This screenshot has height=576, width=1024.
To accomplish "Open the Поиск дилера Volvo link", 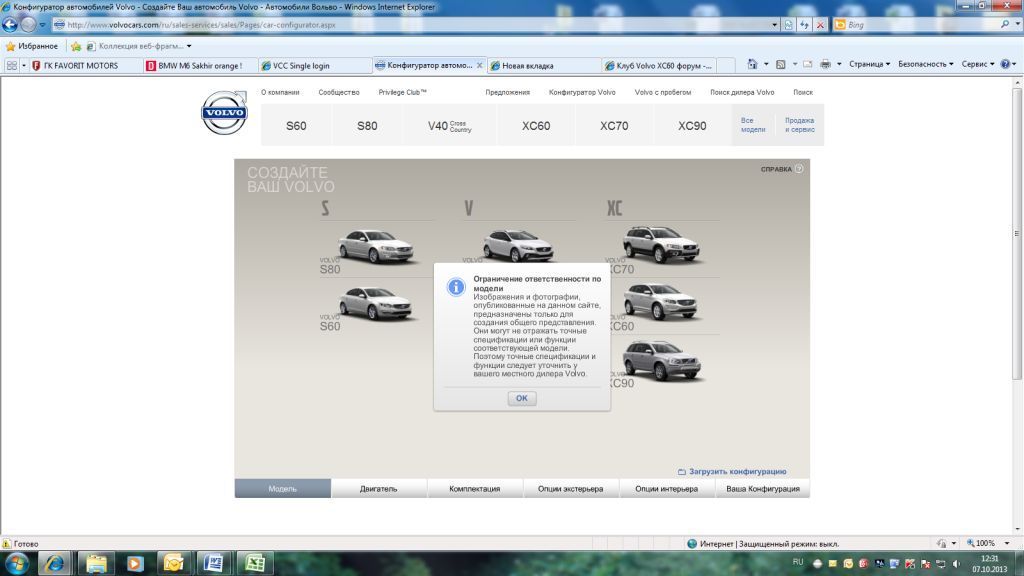I will 742,92.
